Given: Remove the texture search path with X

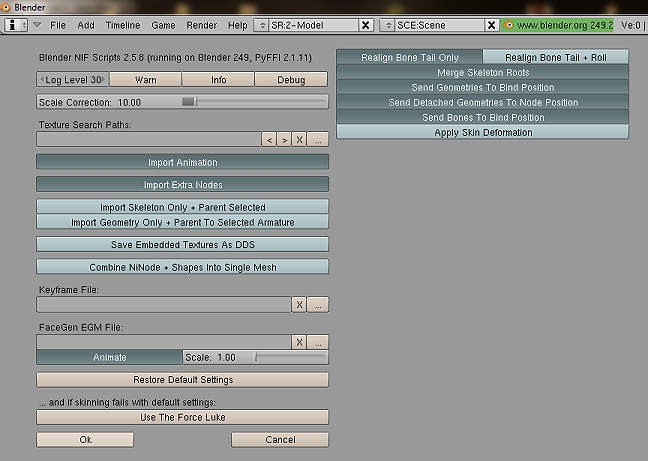Looking at the screenshot, I should pyautogui.click(x=299, y=140).
